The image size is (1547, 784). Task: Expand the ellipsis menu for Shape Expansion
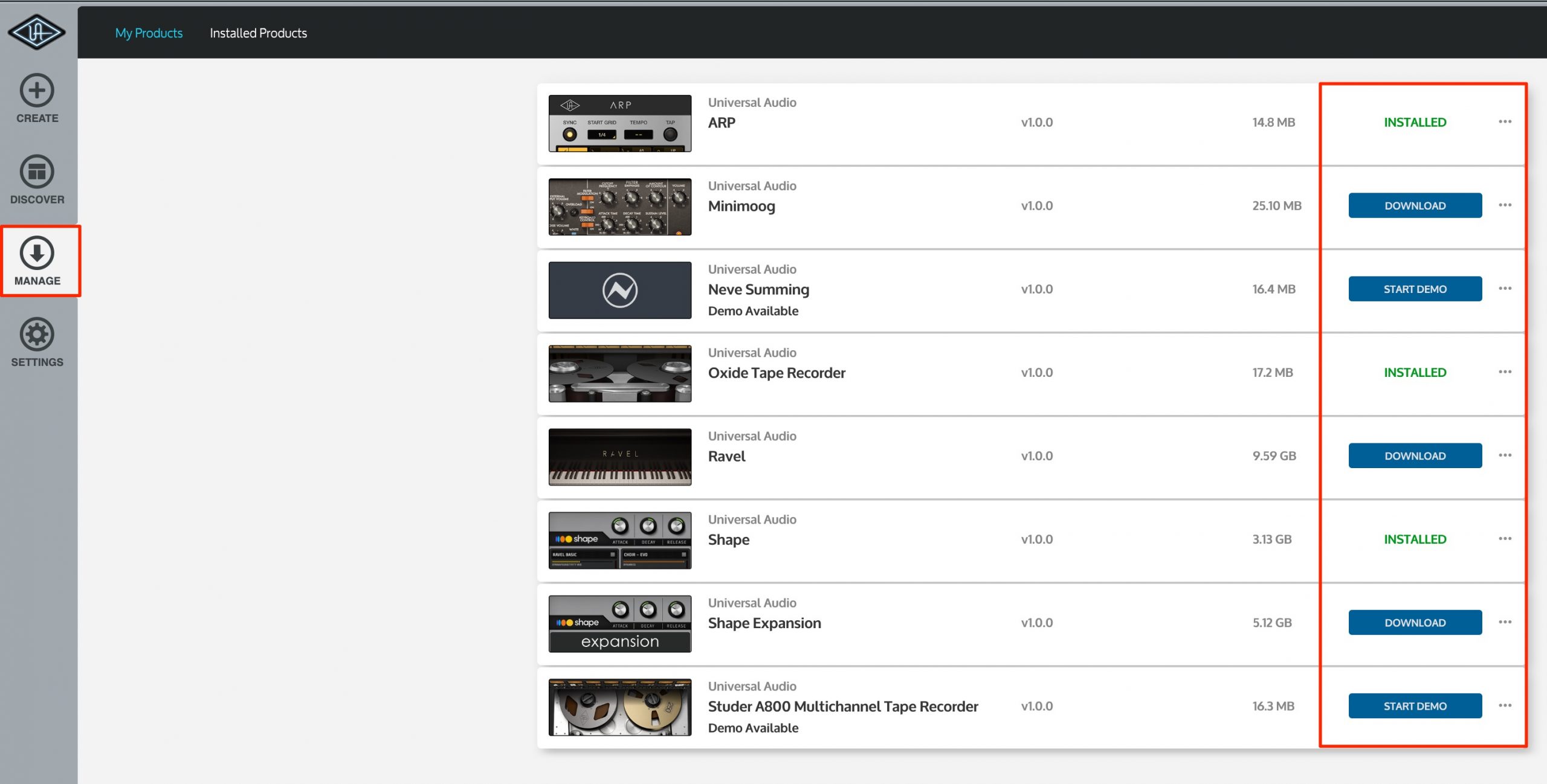tap(1505, 622)
